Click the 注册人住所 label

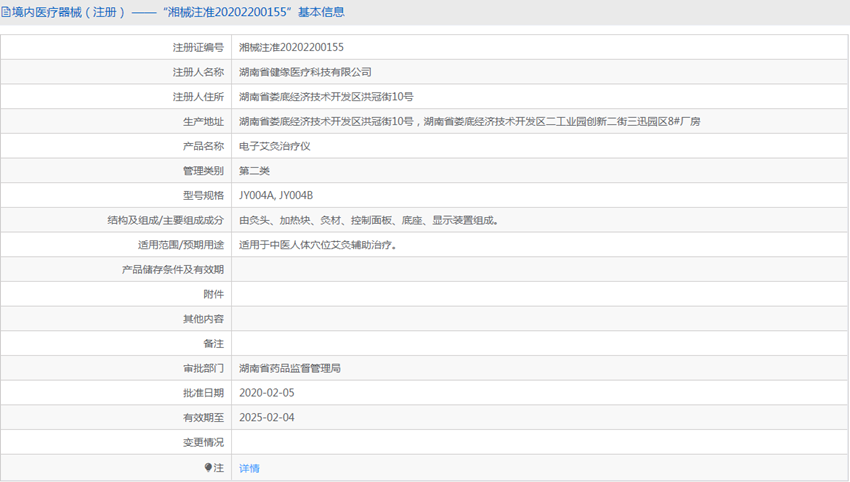(x=198, y=97)
